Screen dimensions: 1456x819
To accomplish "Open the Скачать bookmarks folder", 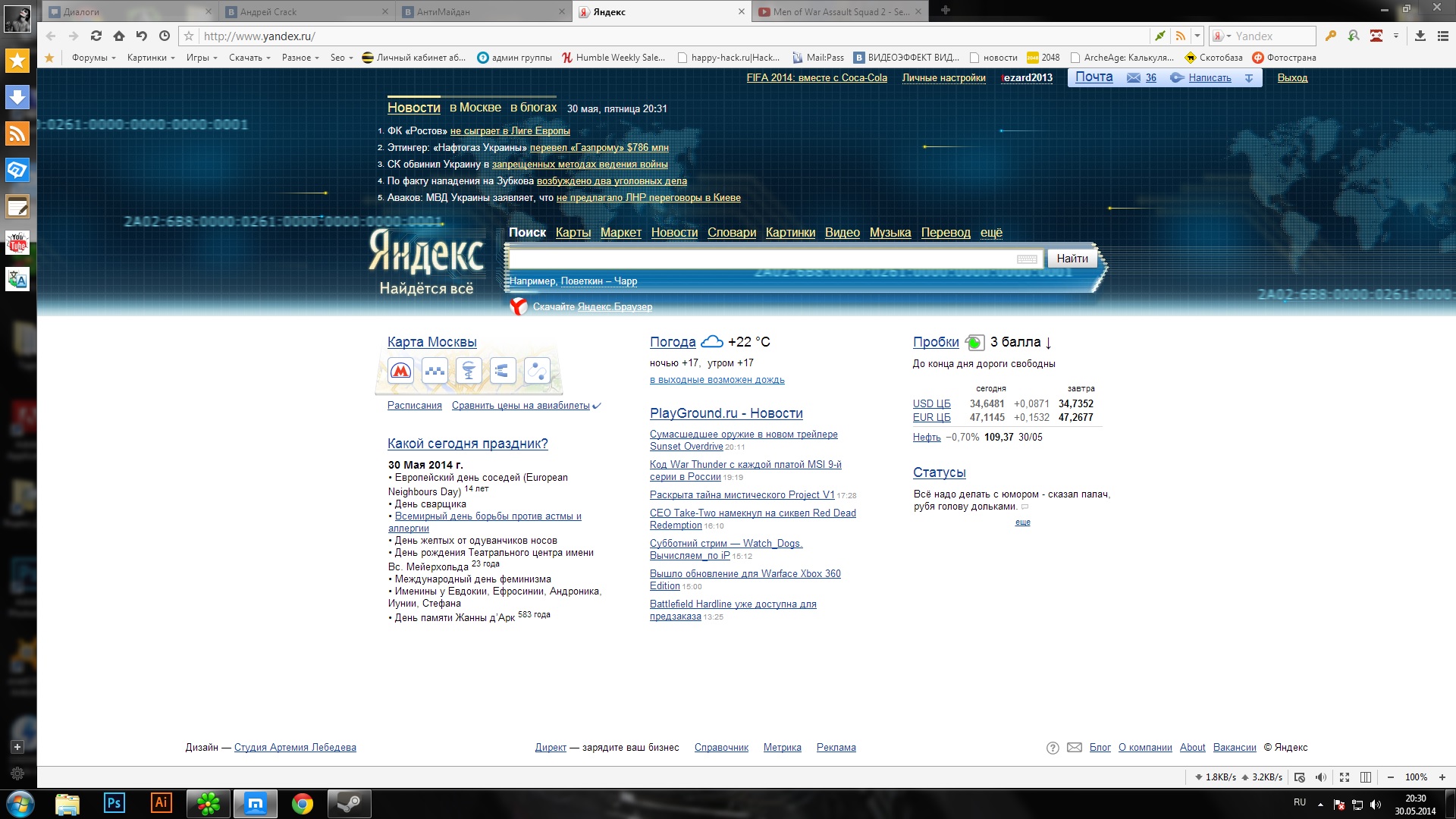I will click(249, 58).
